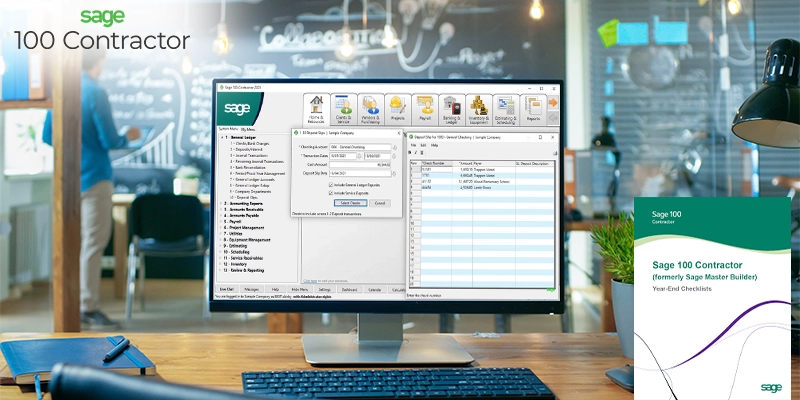This screenshot has width=800, height=400.
Task: Open the Clients & Service tab icon
Action: pyautogui.click(x=343, y=104)
